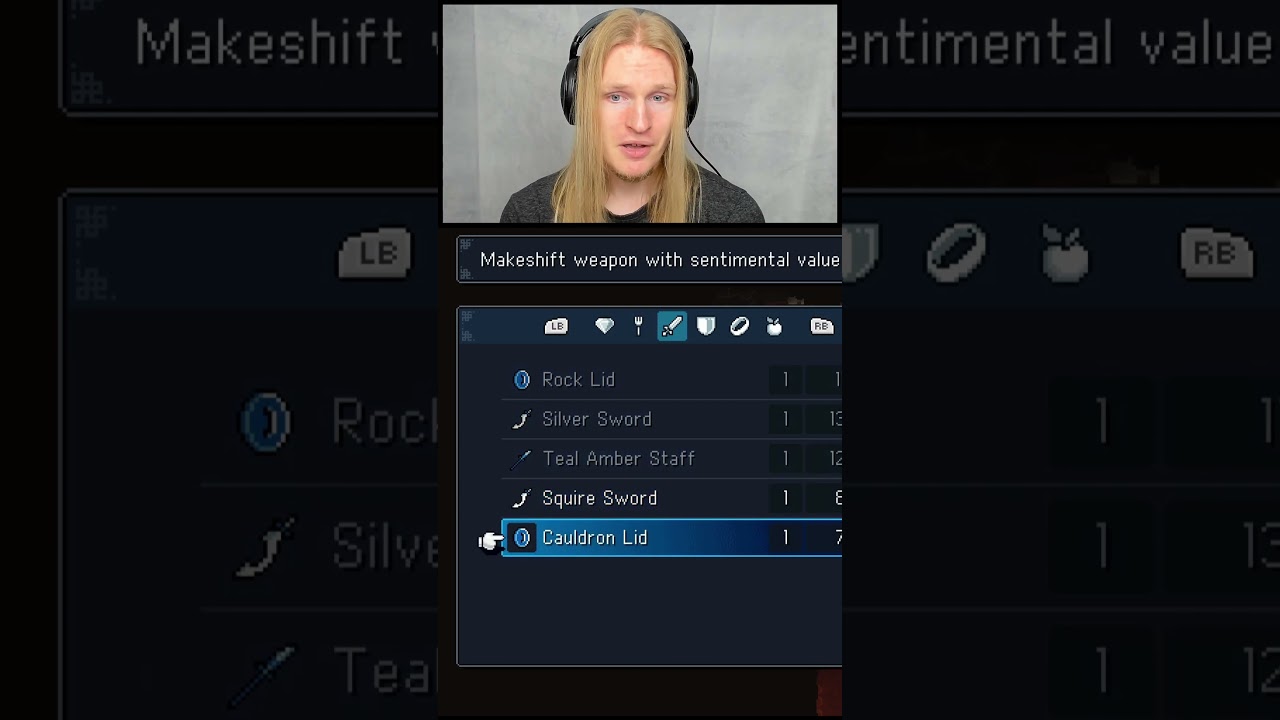Image resolution: width=1280 pixels, height=720 pixels.
Task: Click the Teal Amber Staff icon
Action: [521, 459]
